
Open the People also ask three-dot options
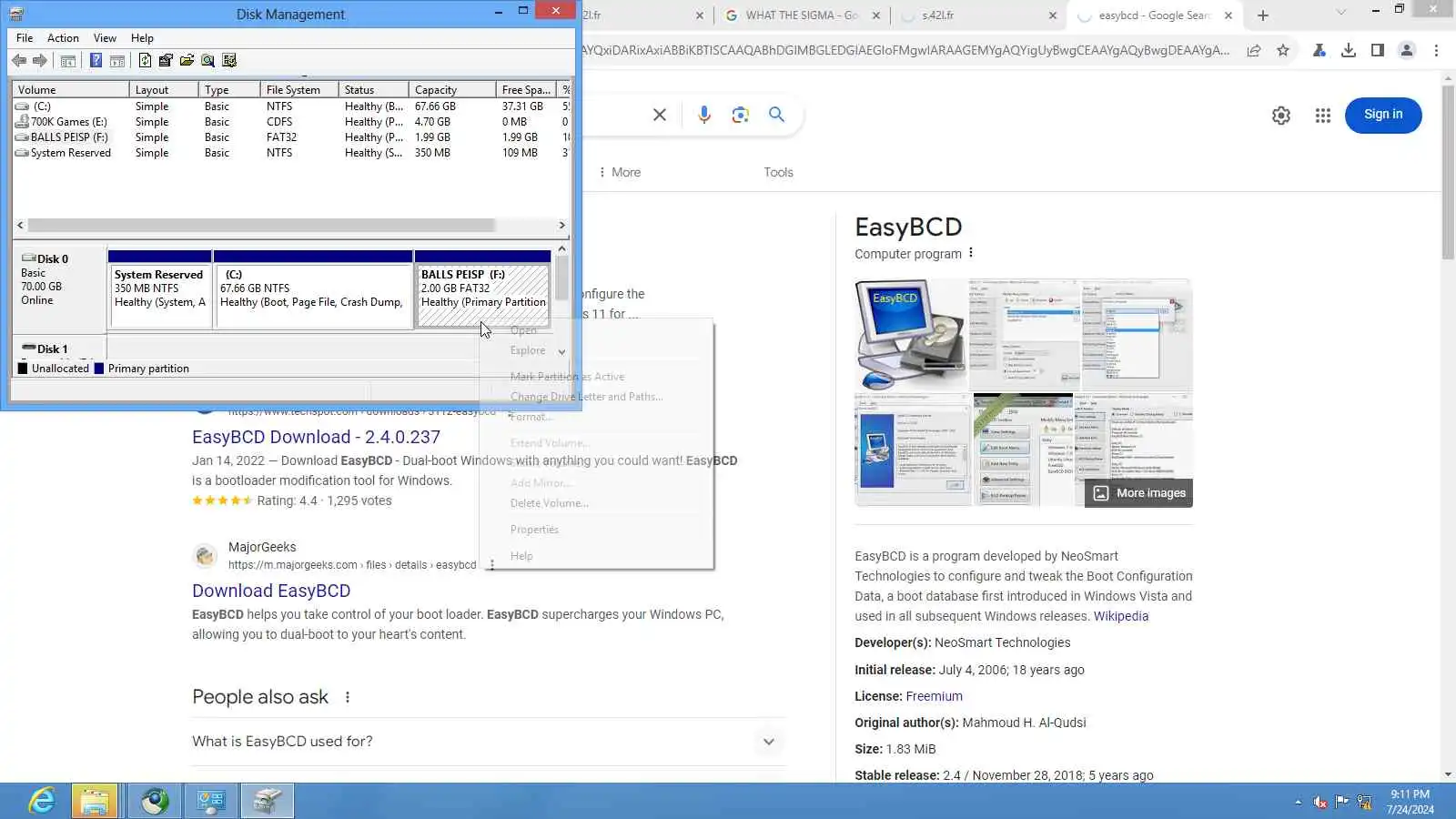click(348, 697)
